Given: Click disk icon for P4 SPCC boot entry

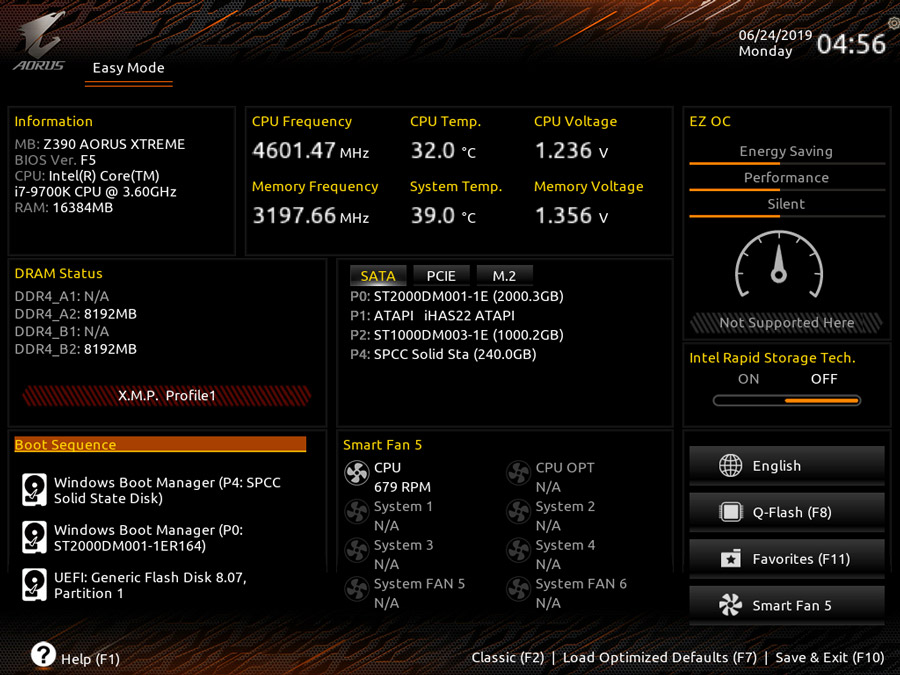Looking at the screenshot, I should (x=34, y=490).
